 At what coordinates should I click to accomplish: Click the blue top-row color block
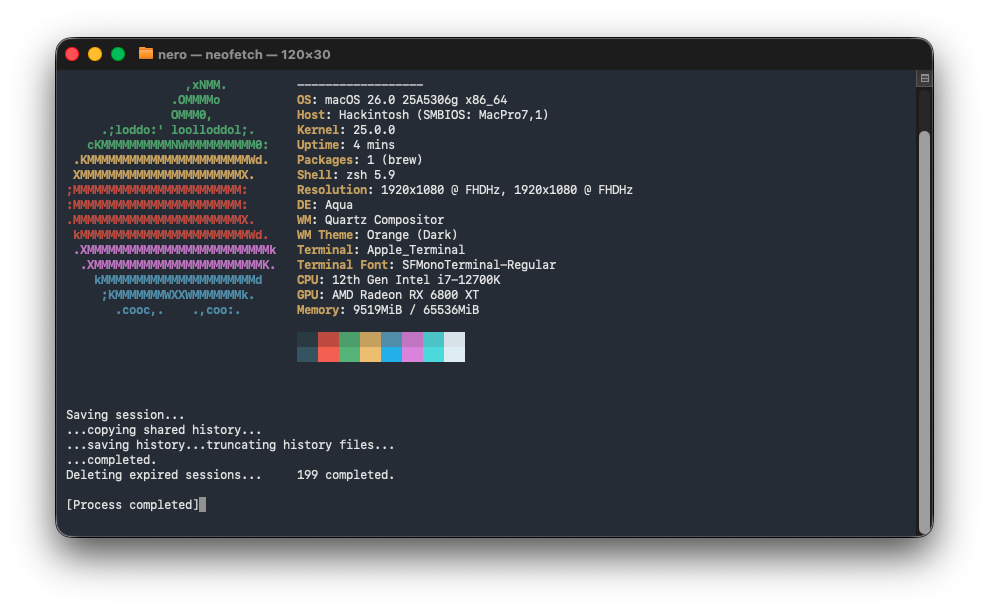[x=391, y=339]
